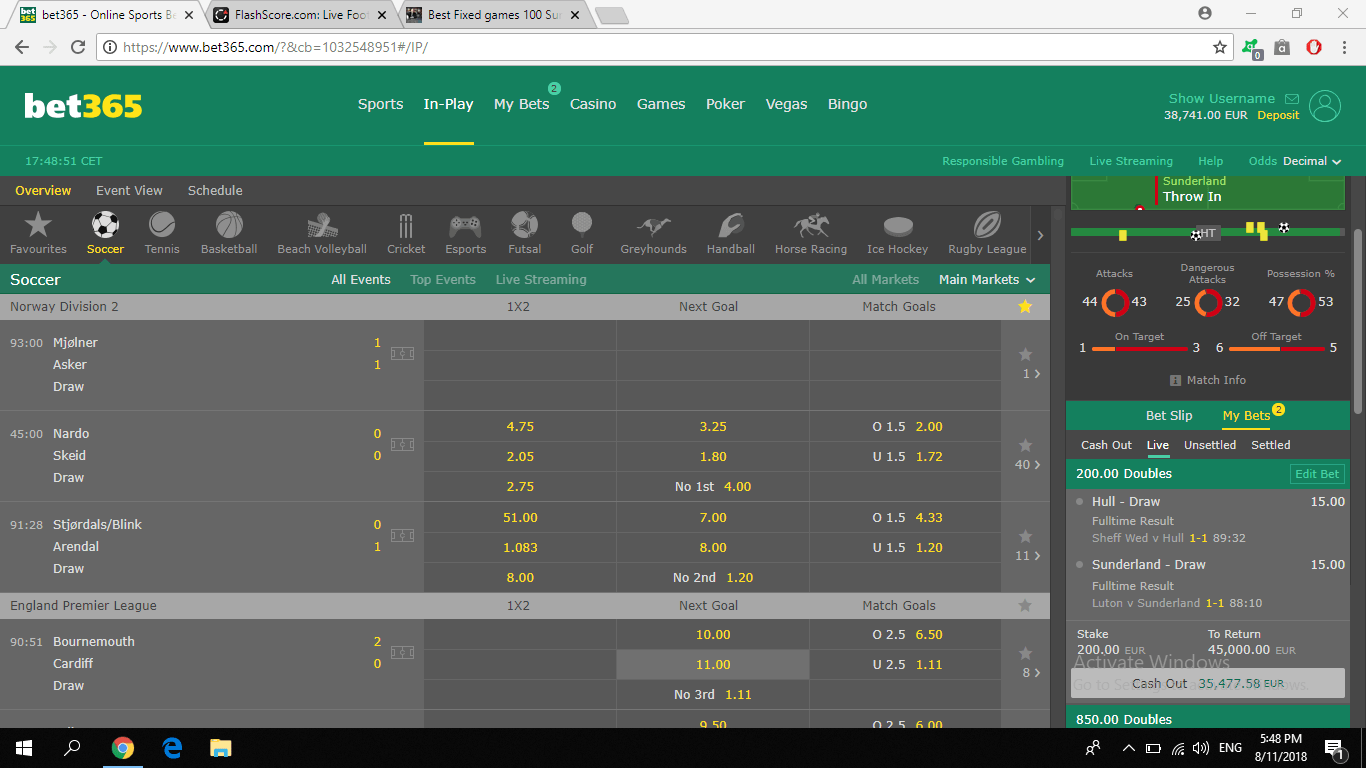Select the Greyhounds sport icon

pyautogui.click(x=653, y=225)
